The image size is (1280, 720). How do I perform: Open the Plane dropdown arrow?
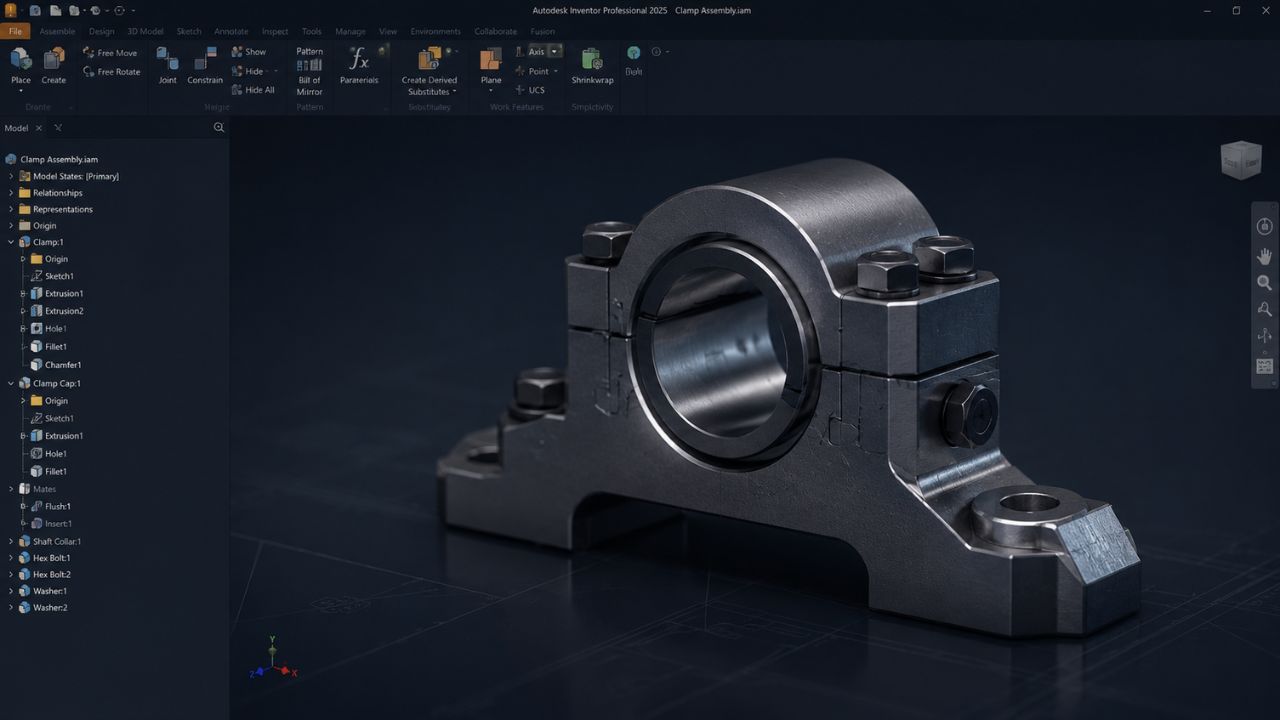[491, 91]
